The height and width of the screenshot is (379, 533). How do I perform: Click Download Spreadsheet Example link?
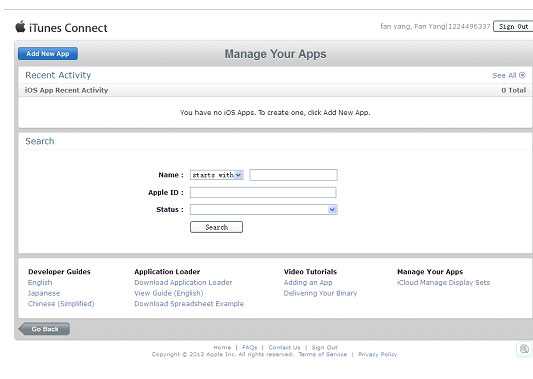point(189,304)
